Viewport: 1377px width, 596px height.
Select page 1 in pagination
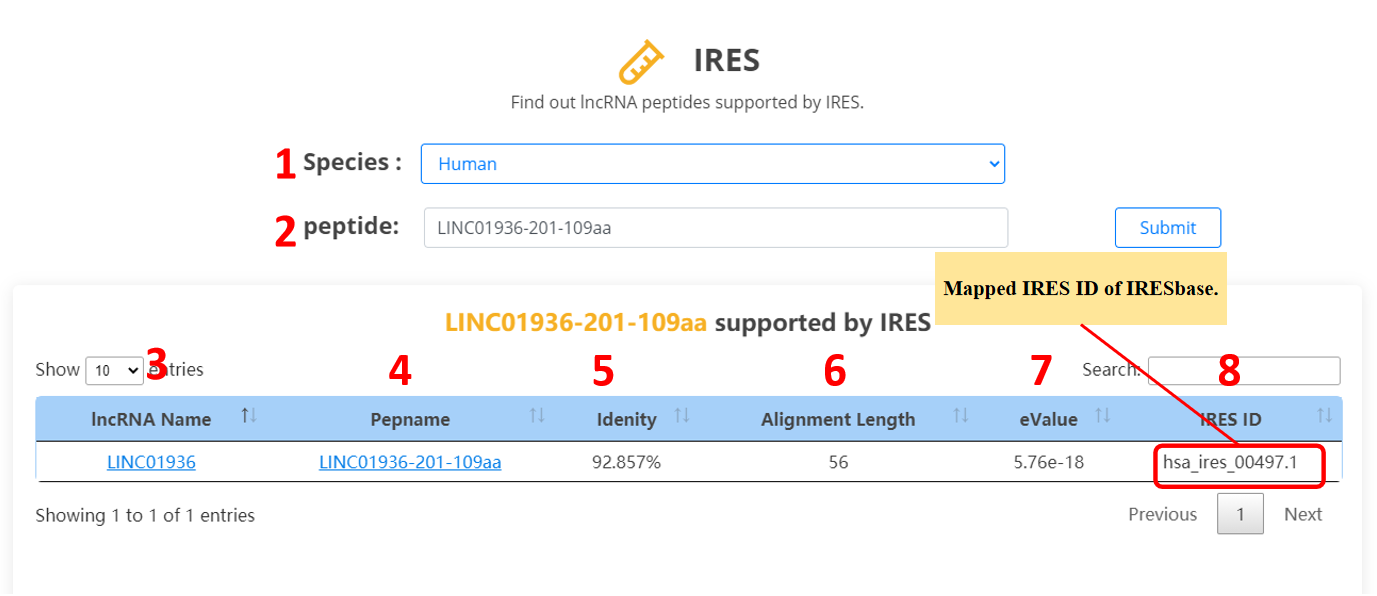[x=1240, y=514]
